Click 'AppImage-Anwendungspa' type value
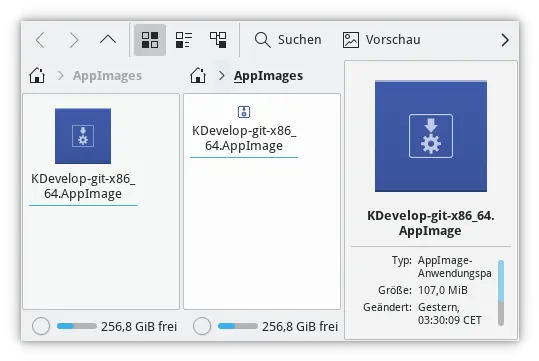 (x=455, y=267)
